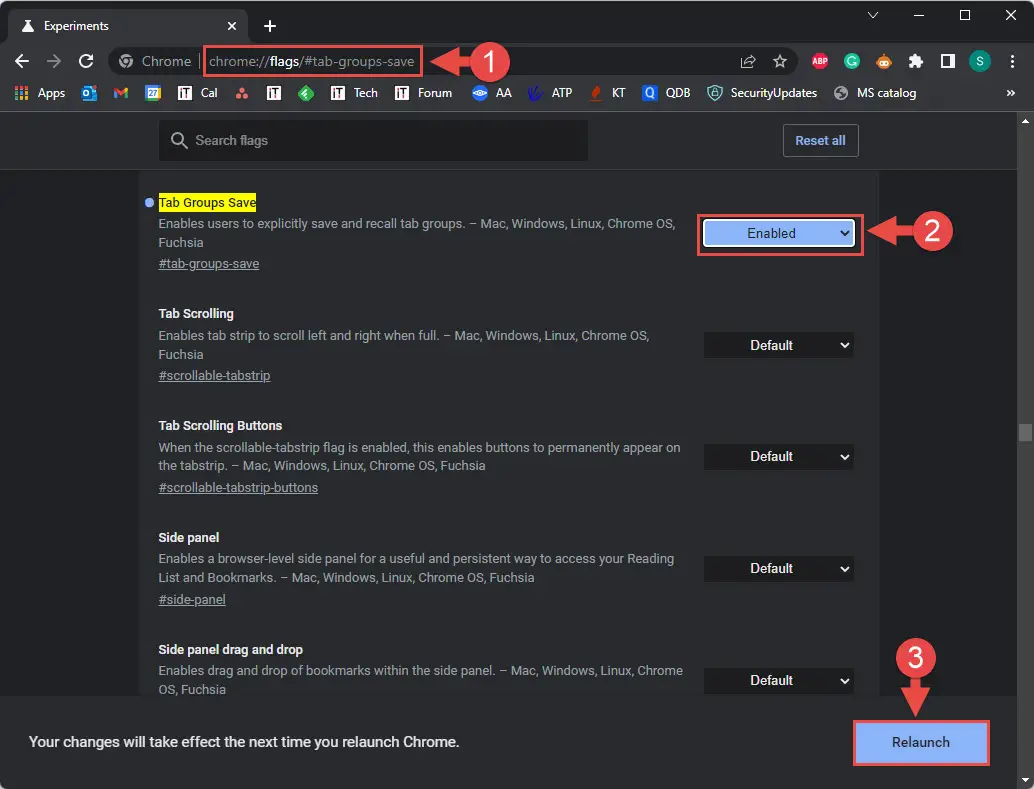
Task: Open the calendar 27 bookmark icon
Action: point(153,93)
